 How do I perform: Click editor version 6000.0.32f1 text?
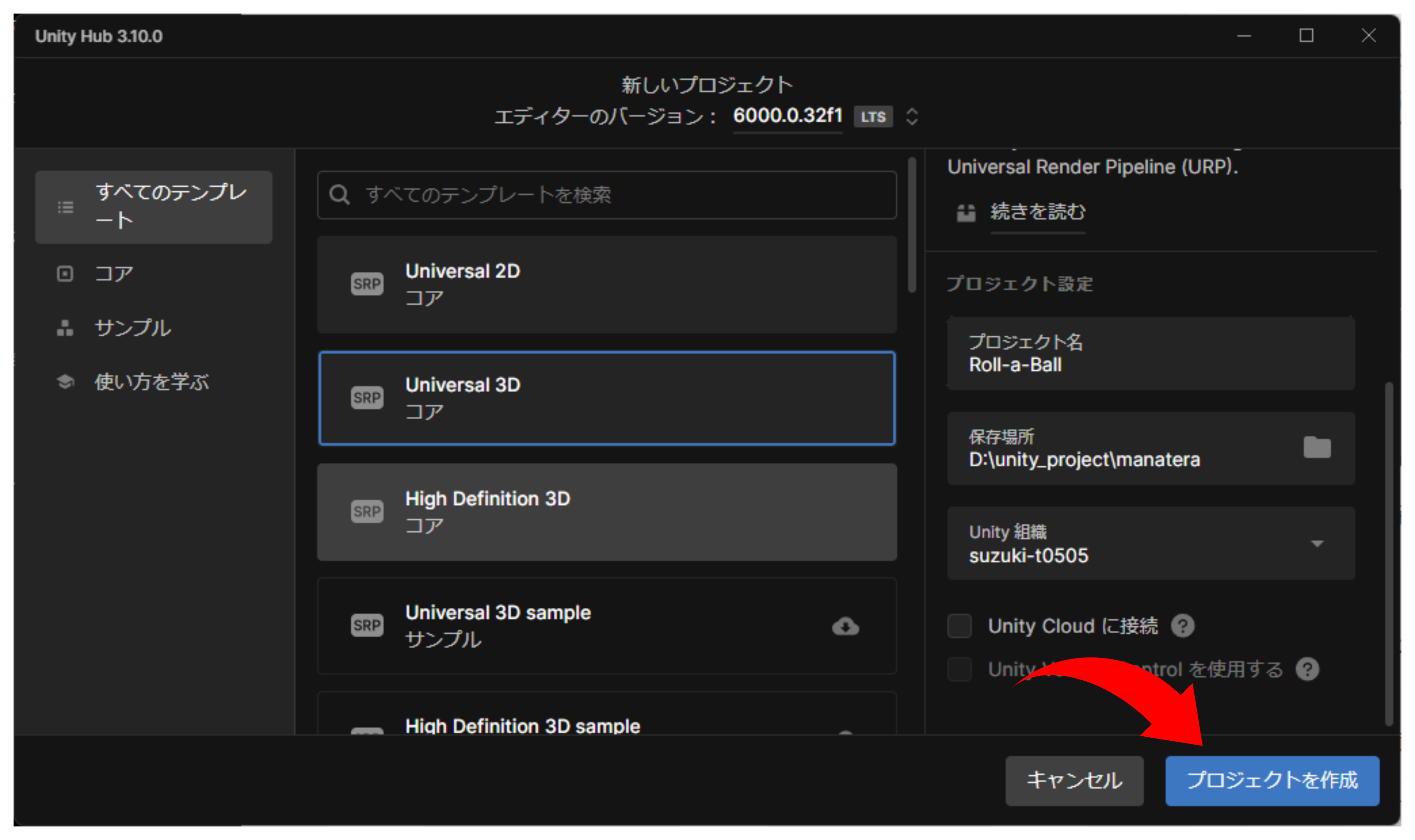click(787, 116)
